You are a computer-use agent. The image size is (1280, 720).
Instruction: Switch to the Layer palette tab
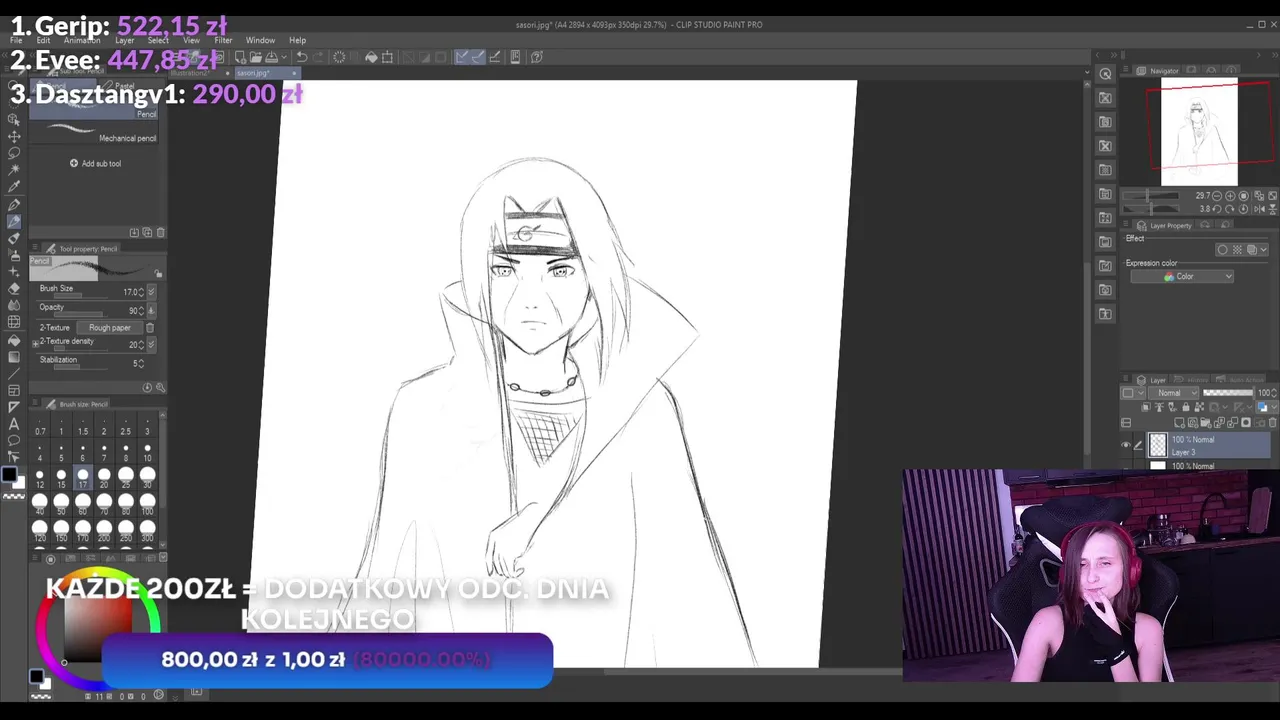1152,380
